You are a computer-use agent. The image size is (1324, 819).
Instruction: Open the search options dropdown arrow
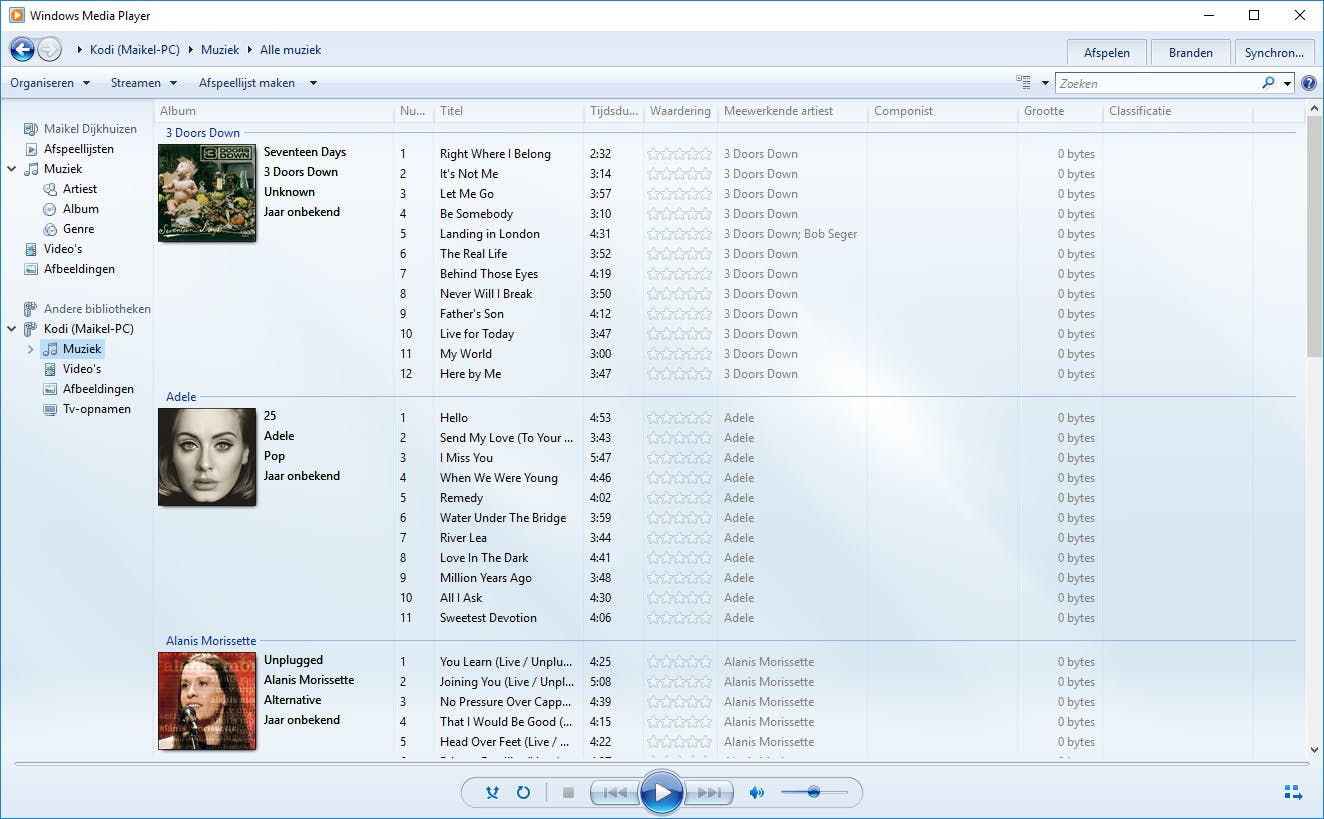click(x=1288, y=83)
